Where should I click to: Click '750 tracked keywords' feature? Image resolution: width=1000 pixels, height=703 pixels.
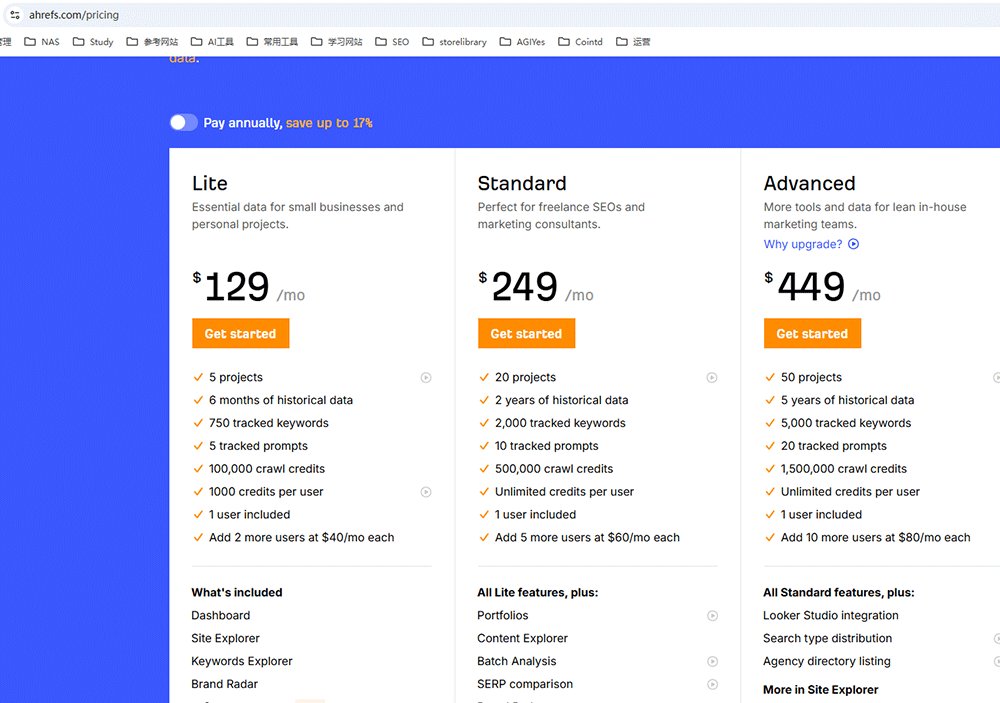pyautogui.click(x=268, y=423)
